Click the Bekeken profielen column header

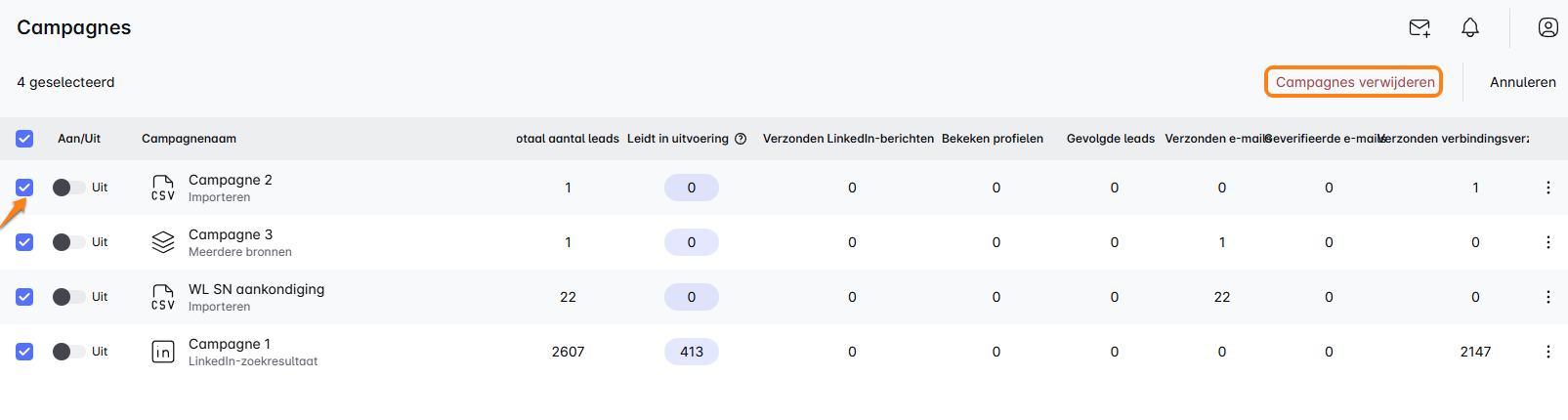[992, 139]
